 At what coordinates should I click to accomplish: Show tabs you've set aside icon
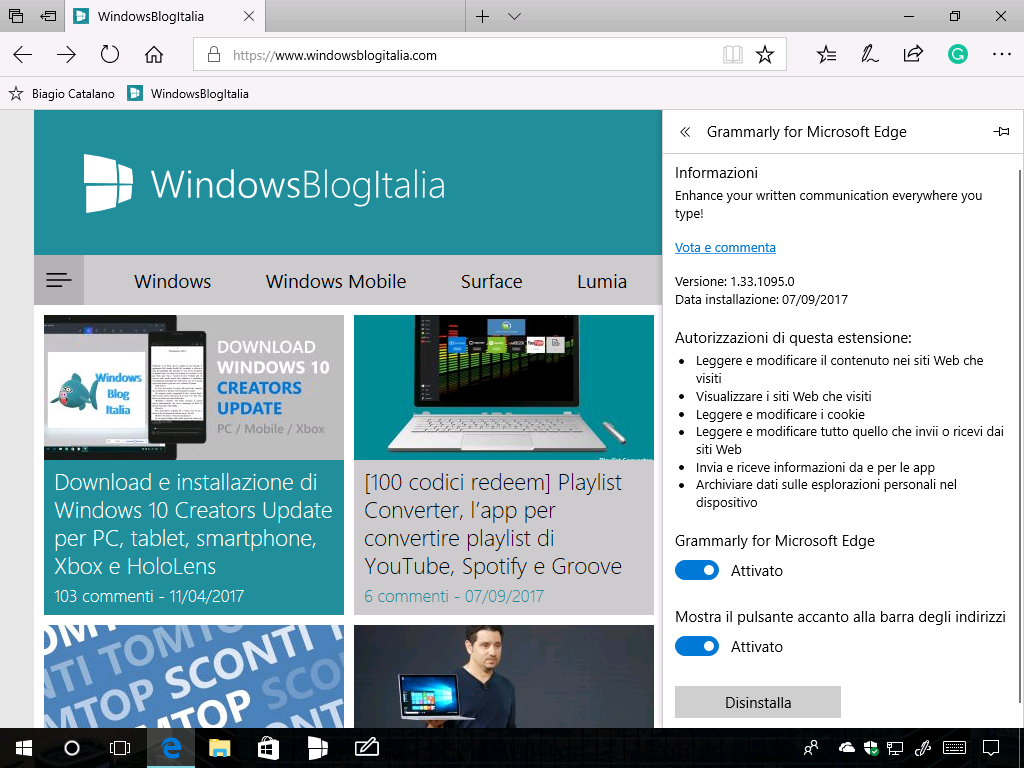pyautogui.click(x=16, y=16)
